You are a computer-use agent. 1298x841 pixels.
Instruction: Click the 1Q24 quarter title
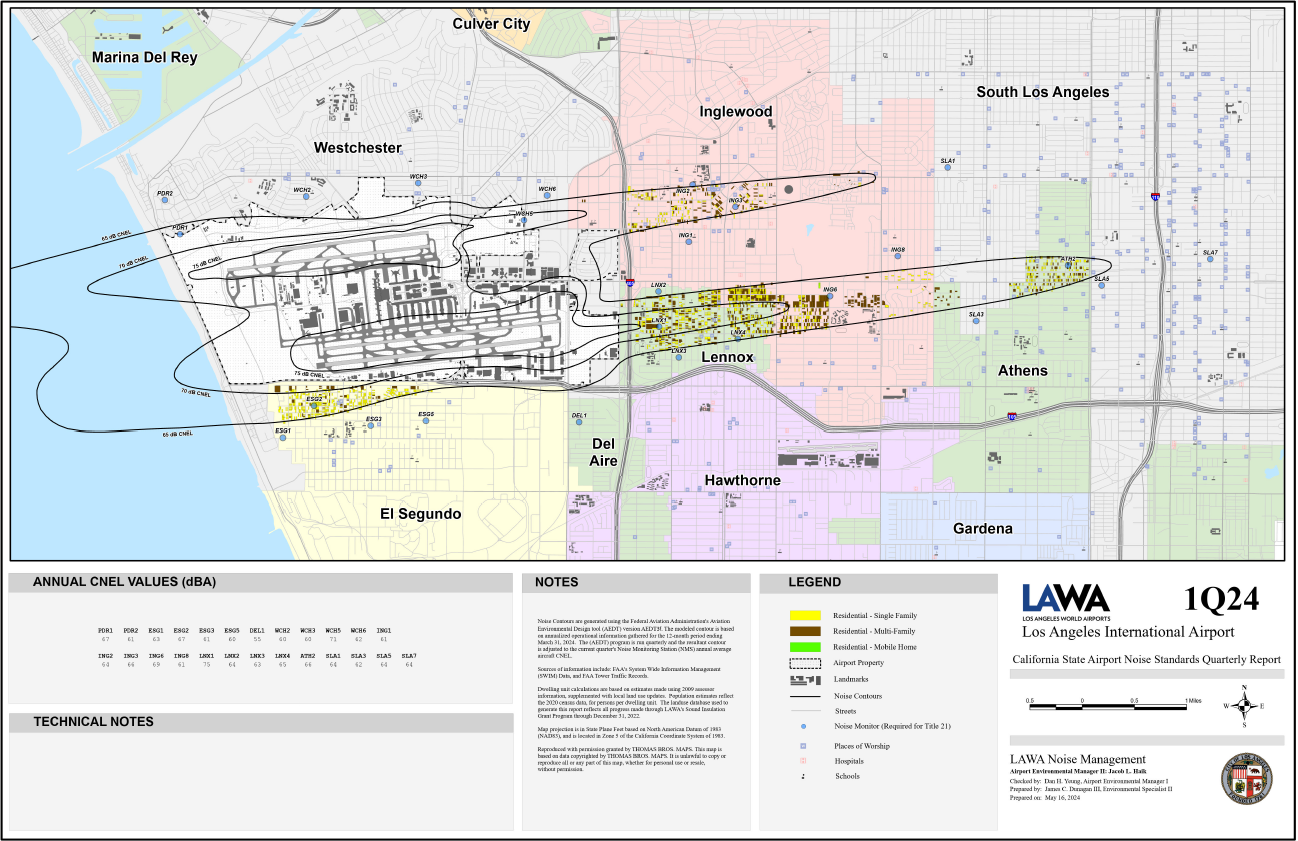(x=1222, y=599)
